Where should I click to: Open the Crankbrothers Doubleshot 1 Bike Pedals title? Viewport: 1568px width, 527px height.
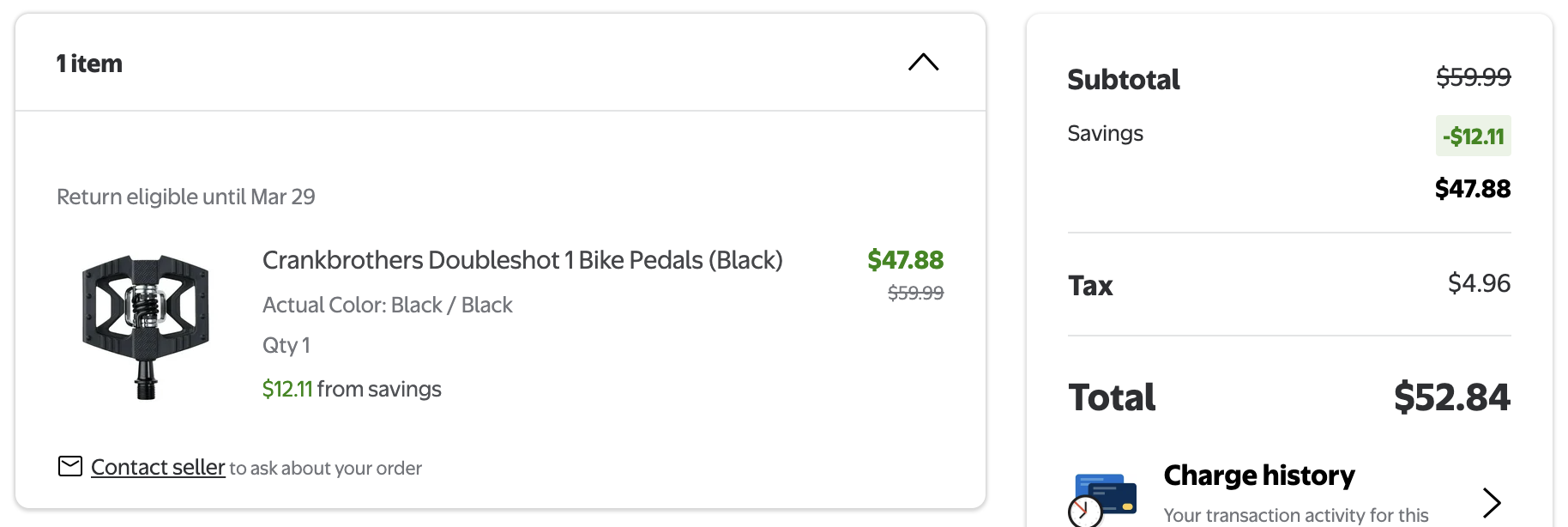[x=522, y=260]
